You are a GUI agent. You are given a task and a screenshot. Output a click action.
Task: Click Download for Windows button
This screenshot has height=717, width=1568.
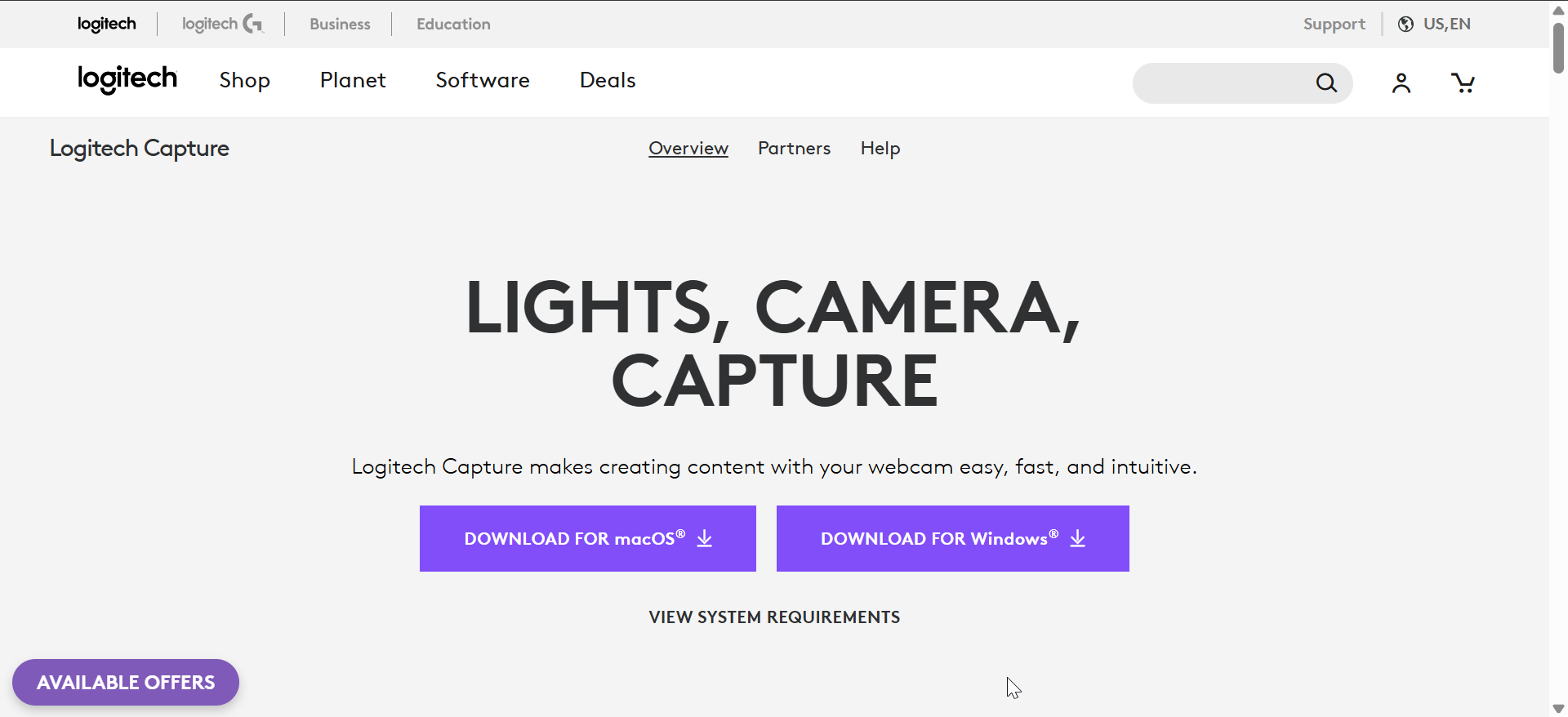tap(953, 538)
